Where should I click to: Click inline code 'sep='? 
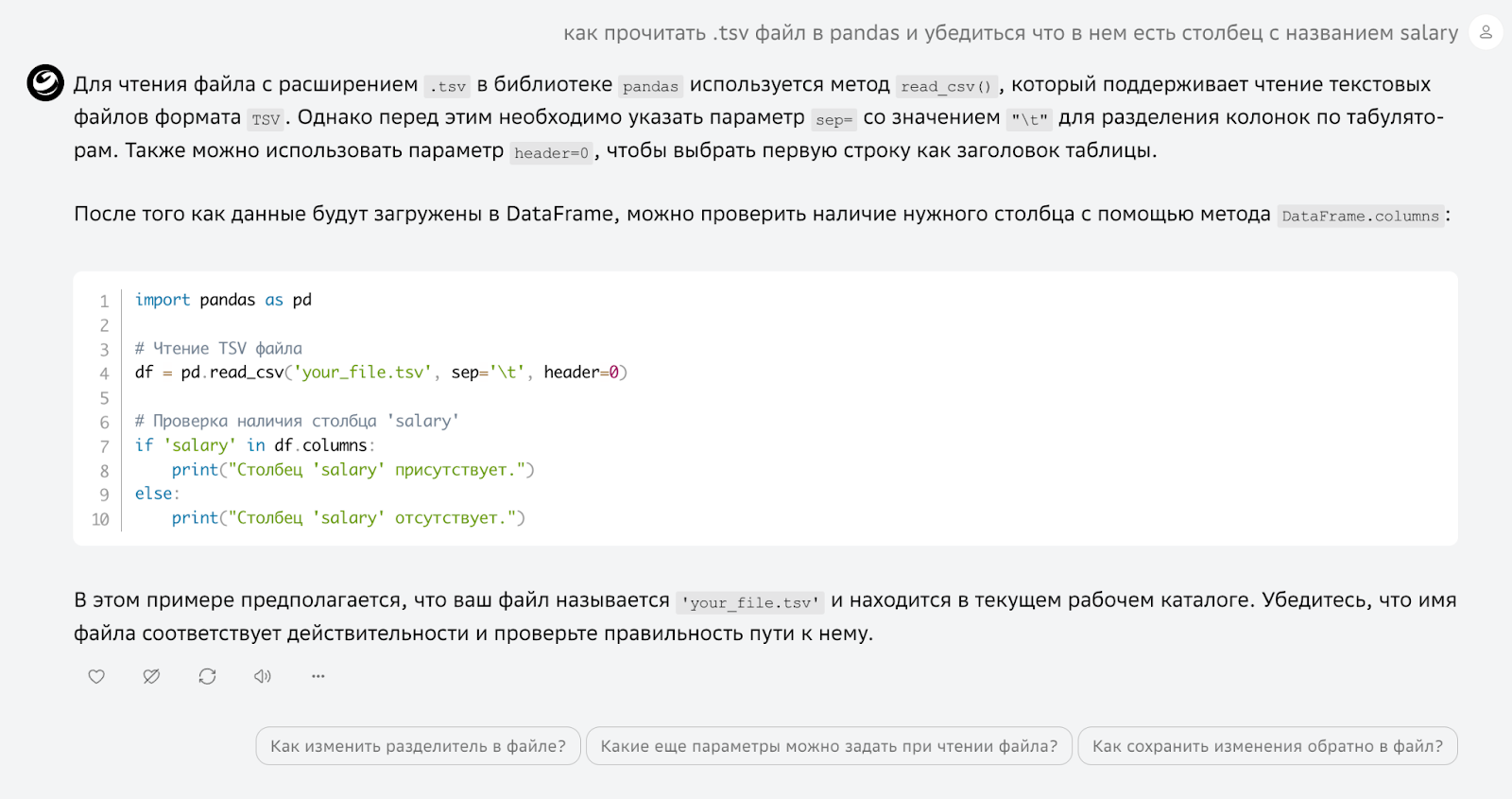pyautogui.click(x=833, y=120)
